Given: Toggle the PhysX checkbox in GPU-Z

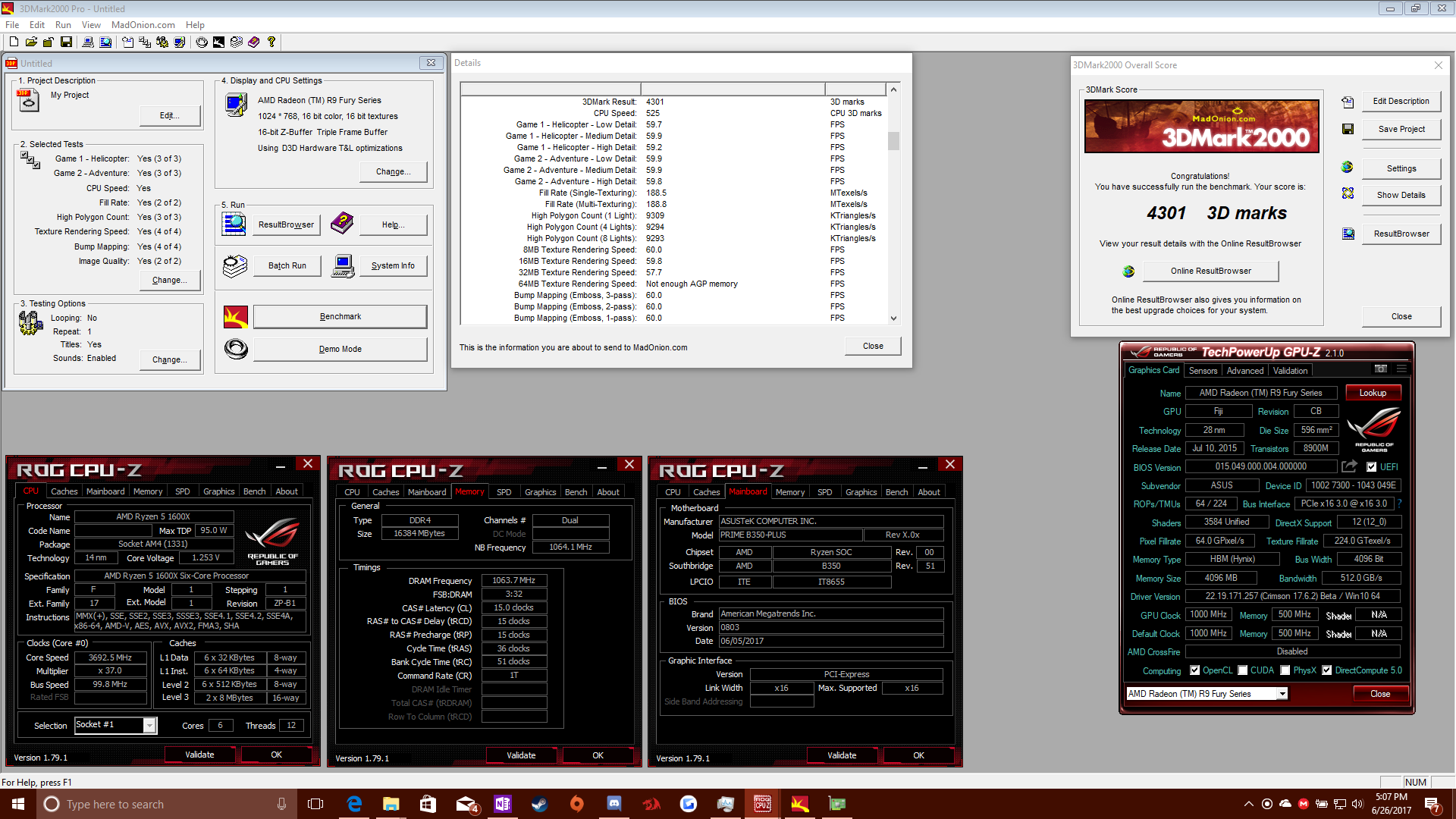Looking at the screenshot, I should [1285, 670].
